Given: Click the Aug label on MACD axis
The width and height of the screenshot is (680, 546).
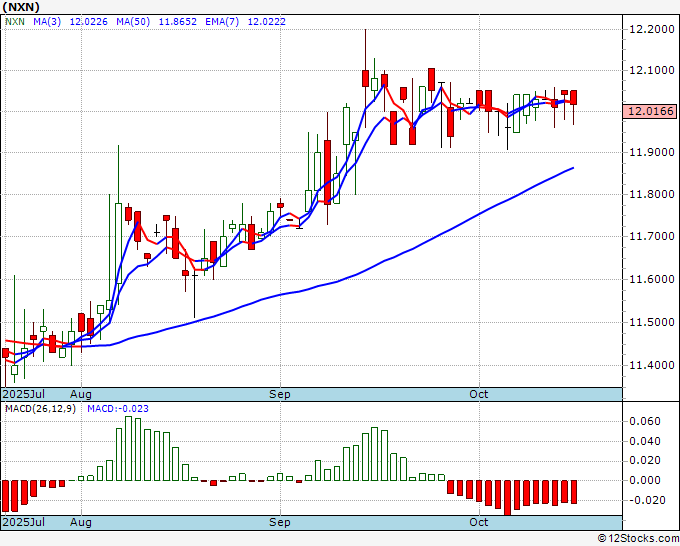Looking at the screenshot, I should tap(81, 522).
